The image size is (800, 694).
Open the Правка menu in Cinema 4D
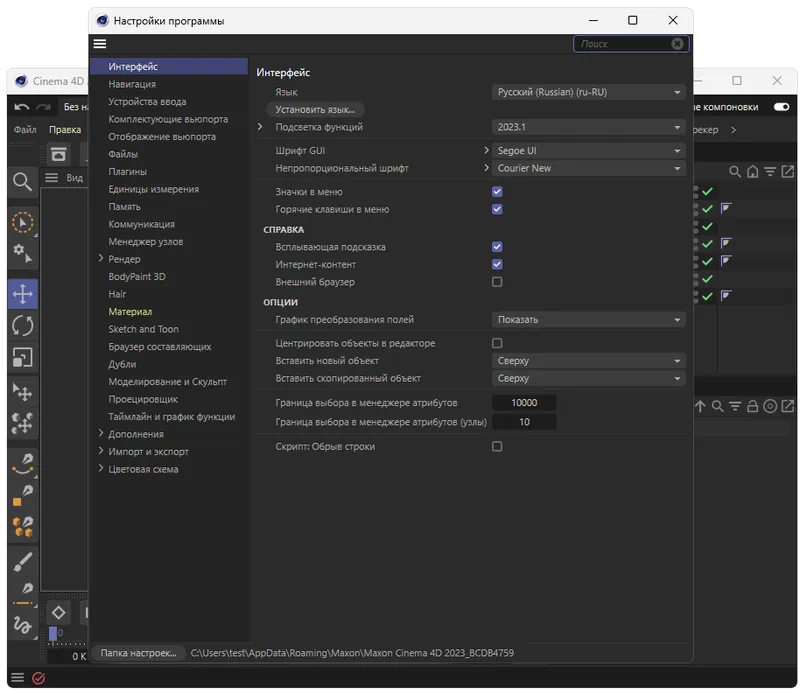65,130
